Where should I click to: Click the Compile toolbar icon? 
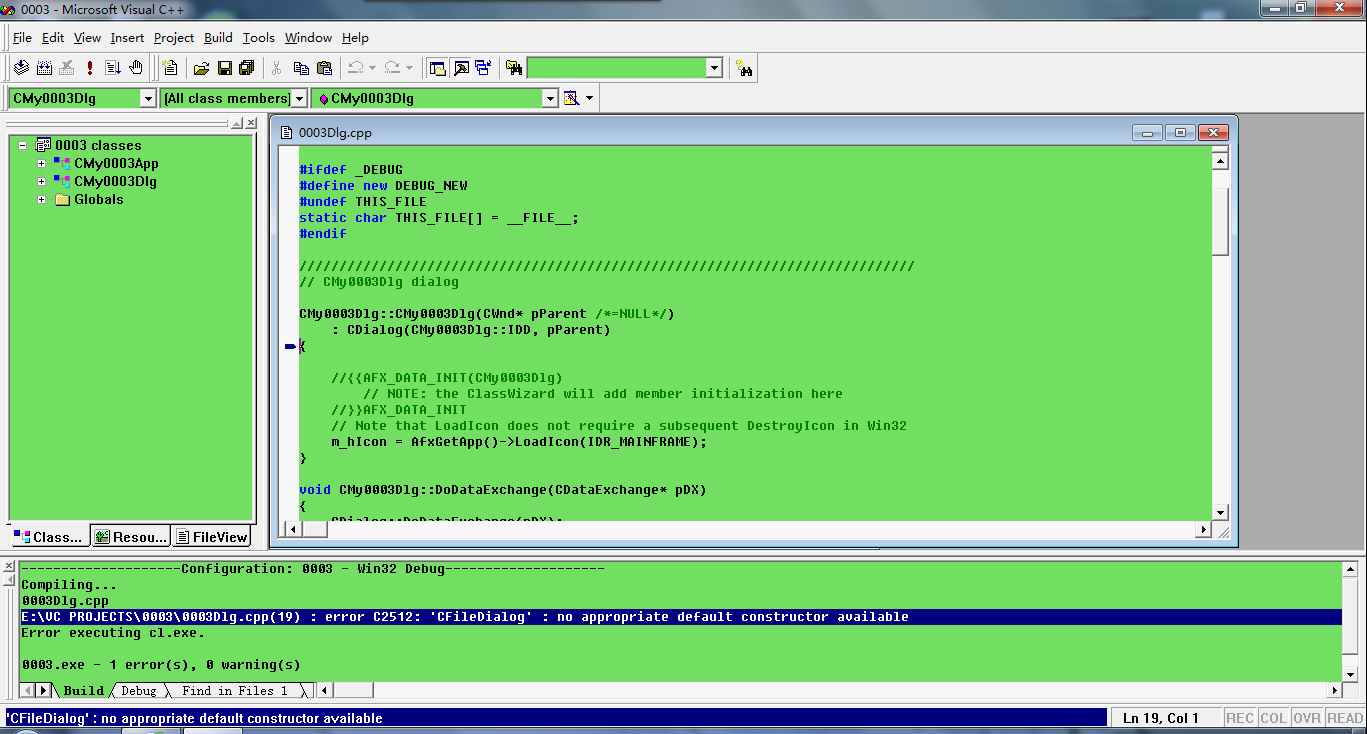point(22,68)
